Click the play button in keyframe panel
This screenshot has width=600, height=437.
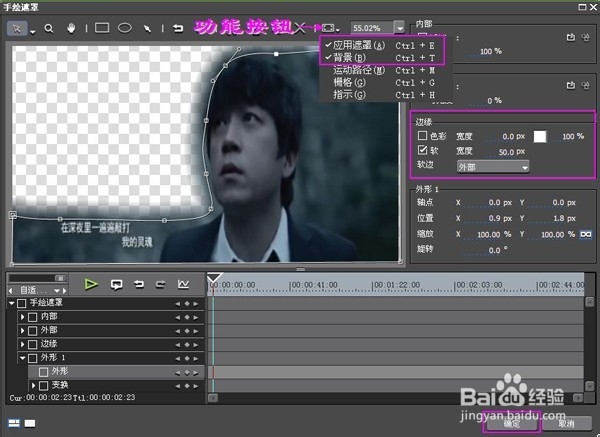coord(91,284)
